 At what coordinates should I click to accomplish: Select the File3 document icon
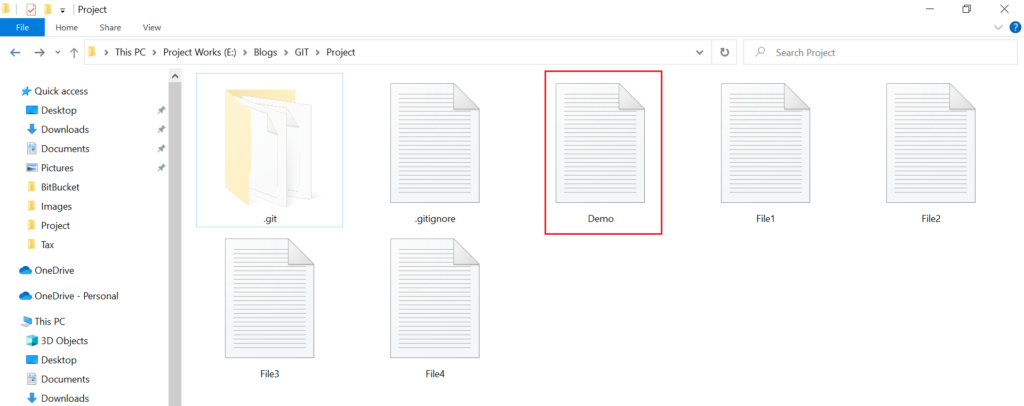269,301
